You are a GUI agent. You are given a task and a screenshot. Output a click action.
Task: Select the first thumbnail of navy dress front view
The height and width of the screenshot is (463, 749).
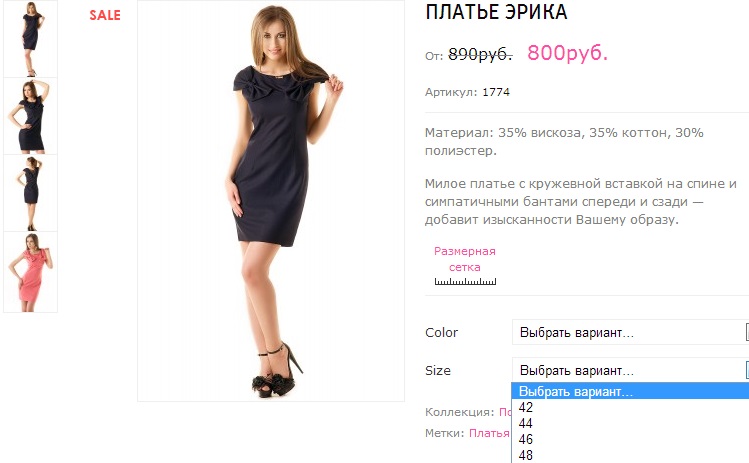[30, 38]
